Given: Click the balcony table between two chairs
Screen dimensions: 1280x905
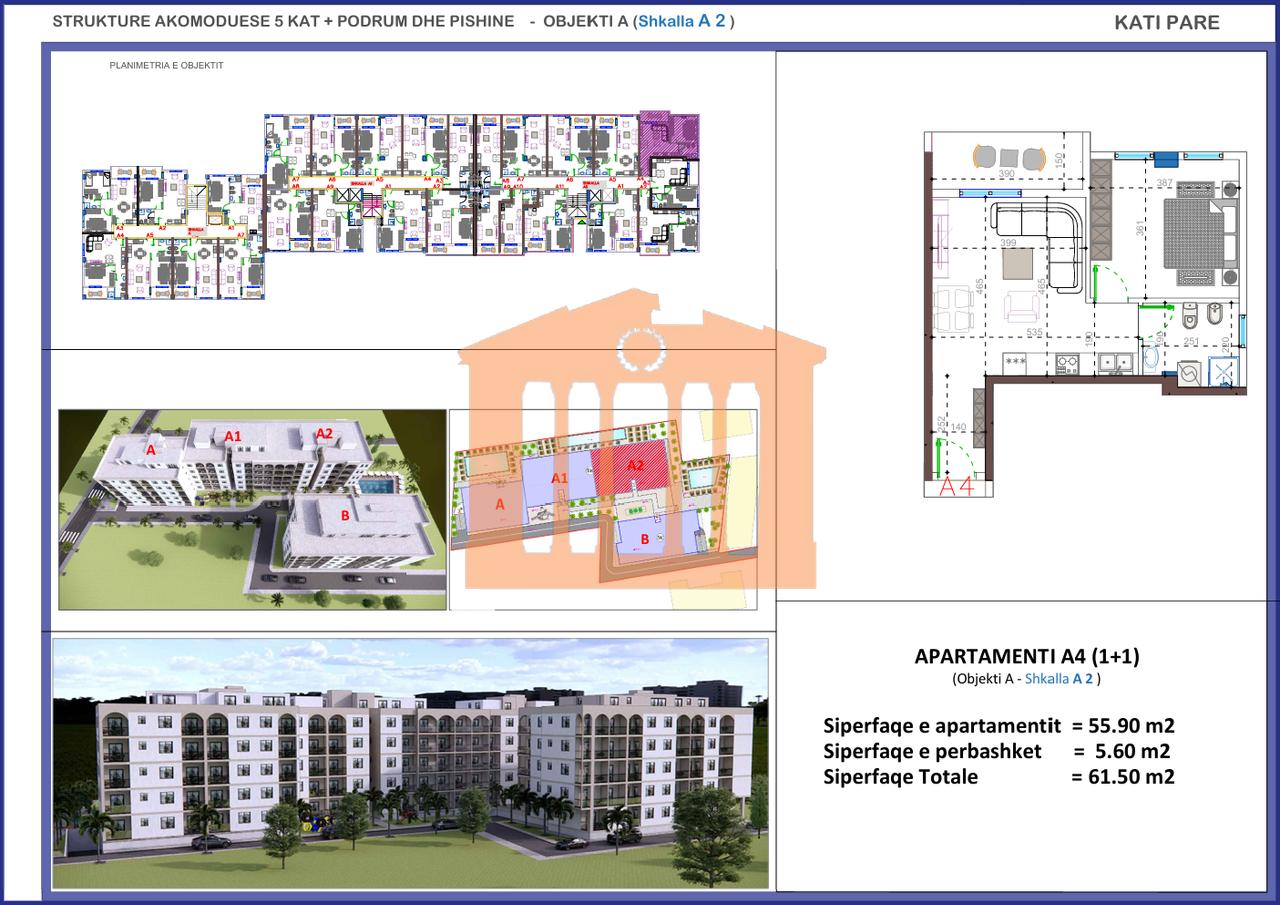Looking at the screenshot, I should click(1009, 156).
